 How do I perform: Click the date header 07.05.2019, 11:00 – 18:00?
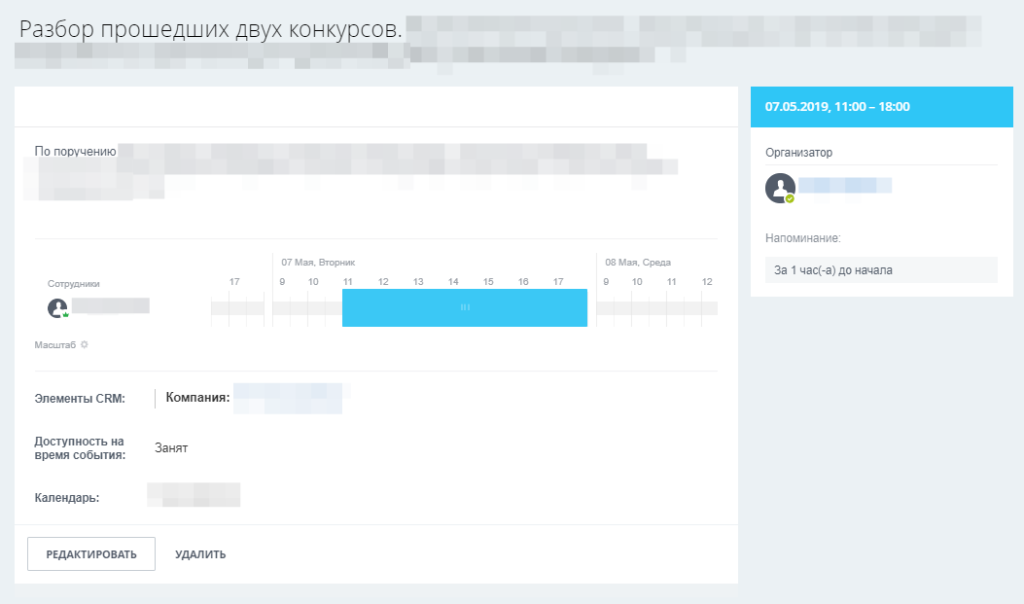[837, 107]
